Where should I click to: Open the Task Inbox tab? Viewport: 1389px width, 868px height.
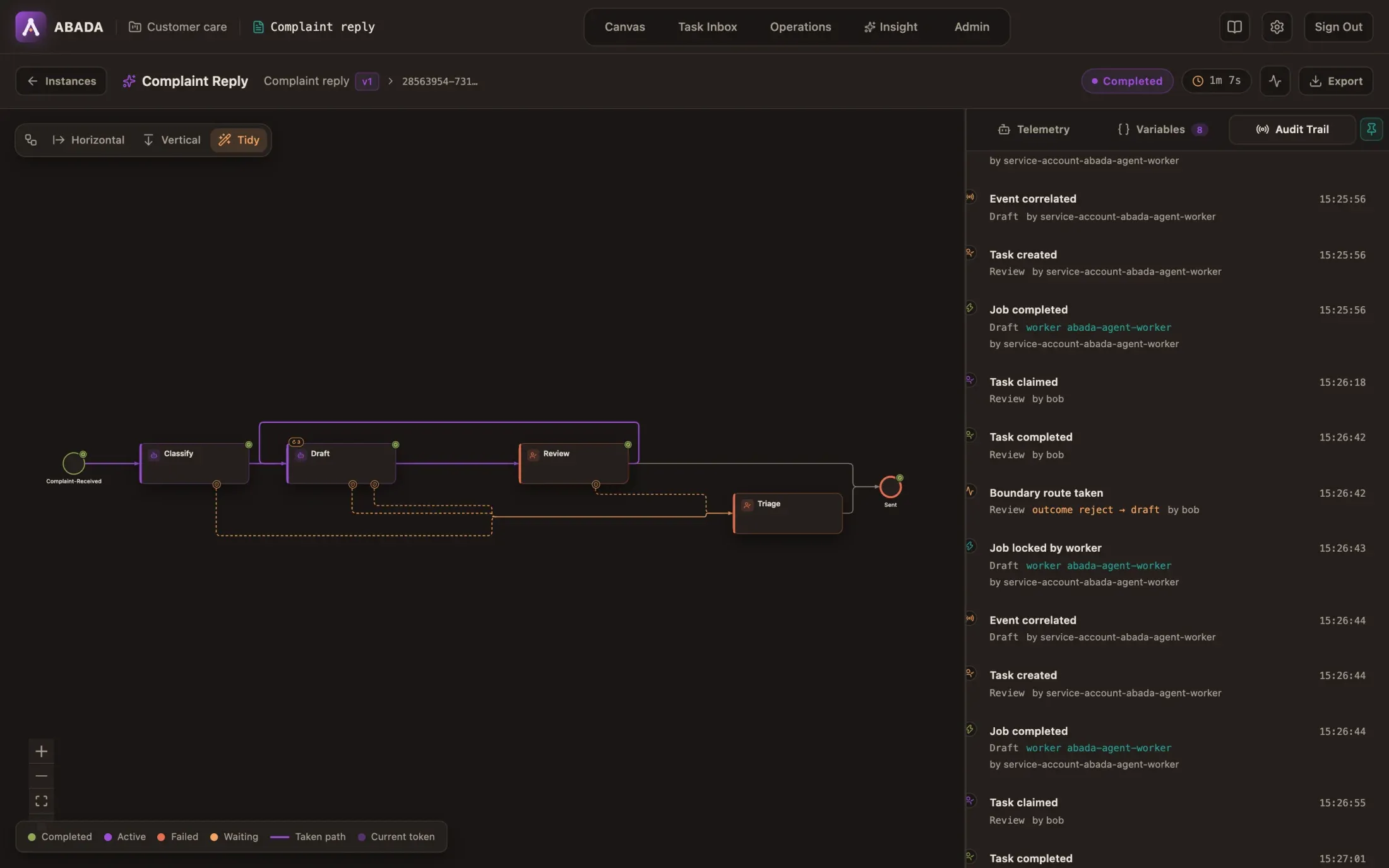tap(707, 27)
